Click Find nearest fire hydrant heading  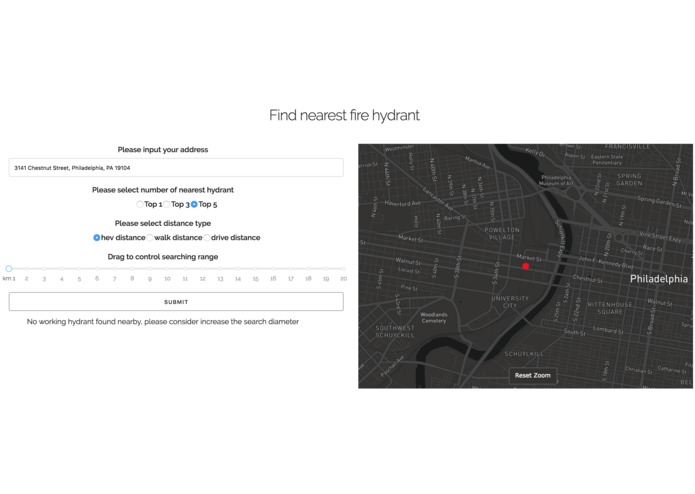click(x=344, y=115)
